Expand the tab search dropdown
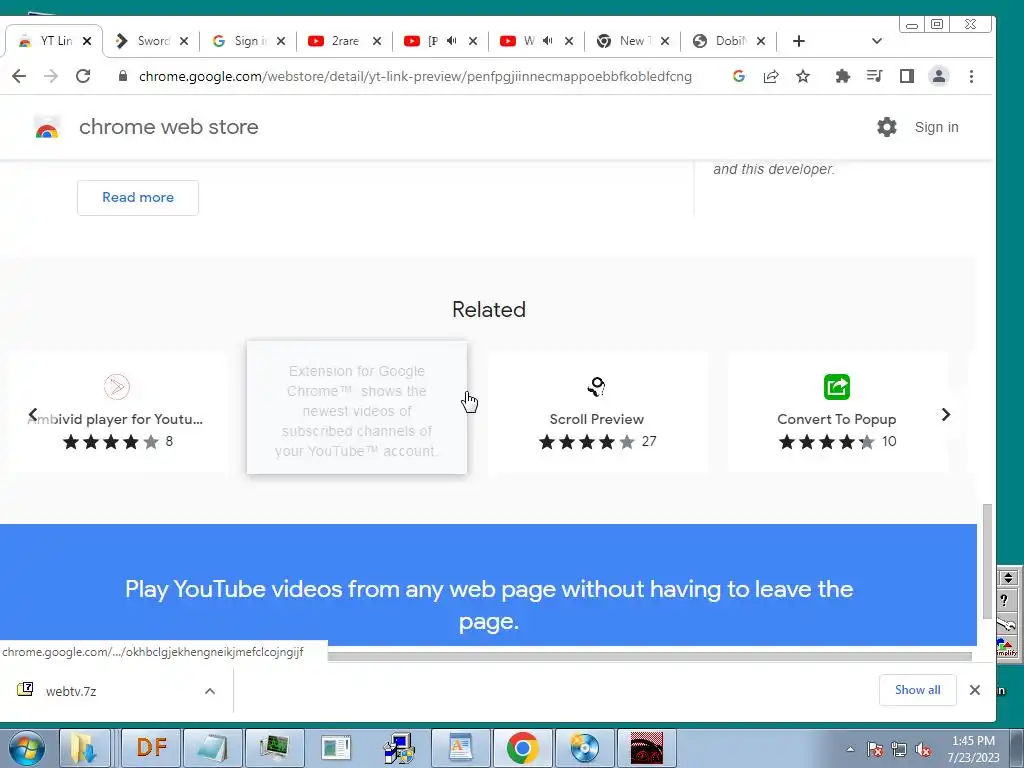 click(x=876, y=41)
